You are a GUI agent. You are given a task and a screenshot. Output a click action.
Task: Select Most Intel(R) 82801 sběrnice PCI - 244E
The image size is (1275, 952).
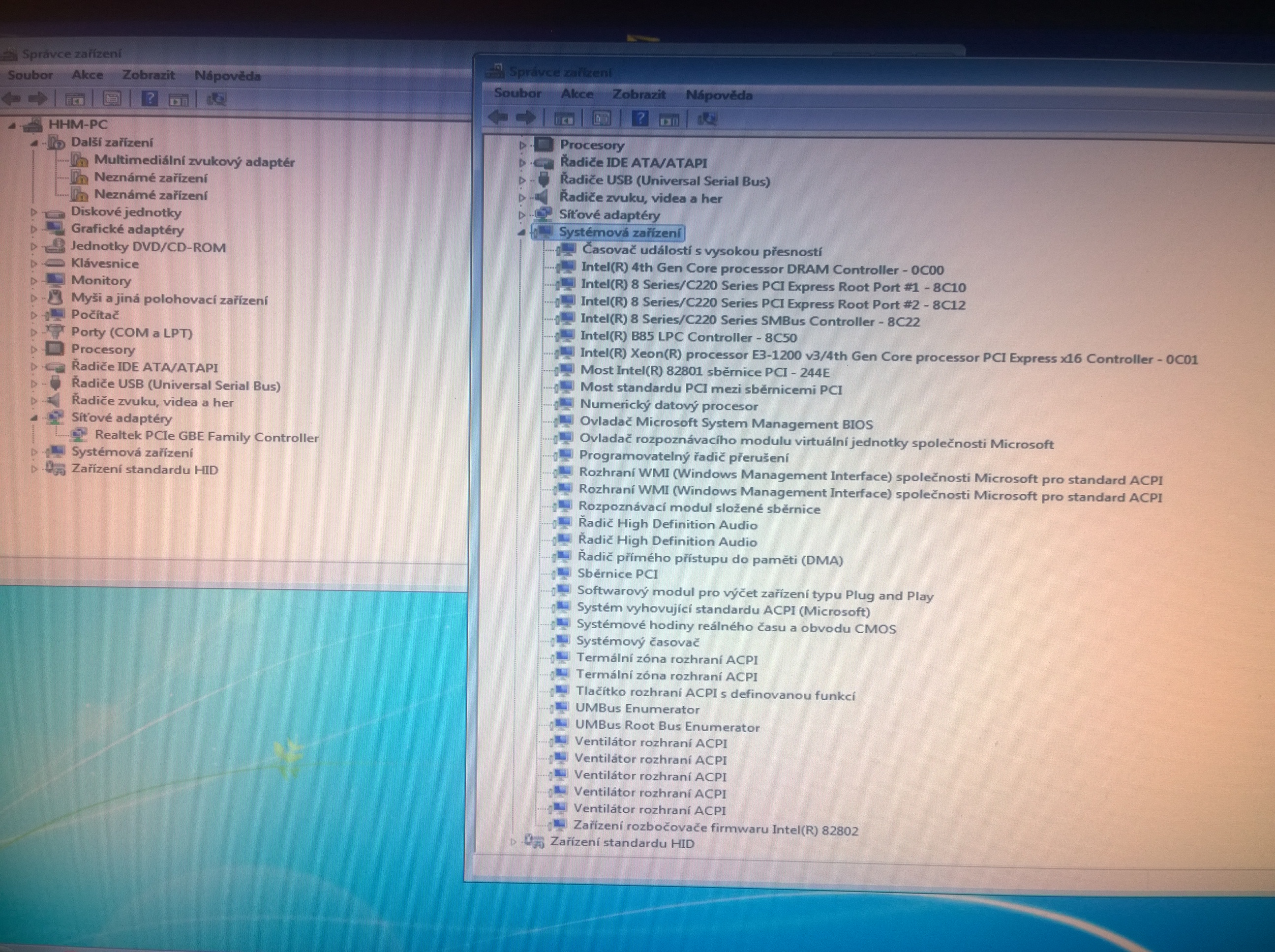pyautogui.click(x=705, y=371)
